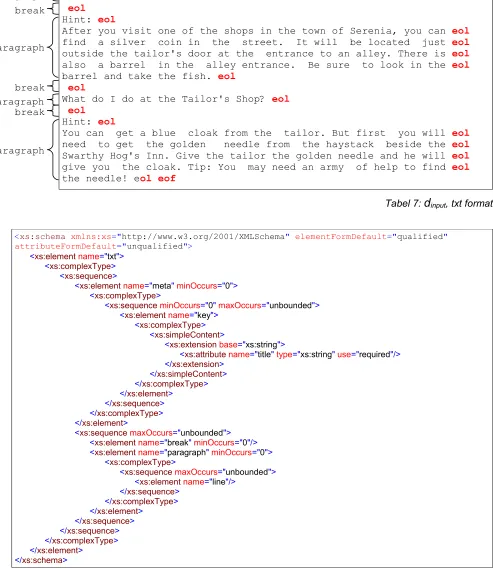Select the xs:sequence minOccurs="0" maxOccurs="unbounded" line
493x575 pixels.
[212, 305]
